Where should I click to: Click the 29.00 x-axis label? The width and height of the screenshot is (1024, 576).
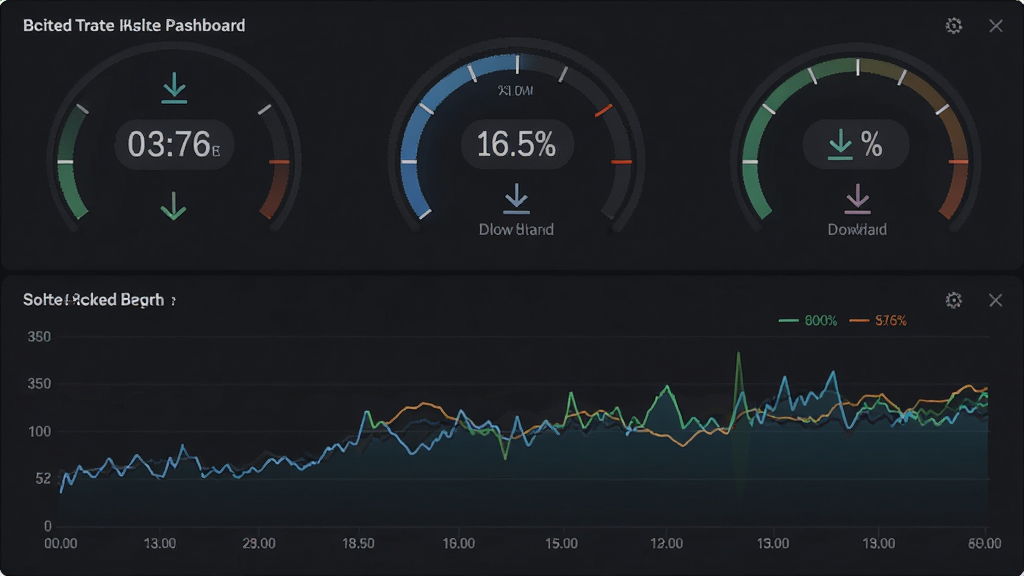pyautogui.click(x=259, y=543)
